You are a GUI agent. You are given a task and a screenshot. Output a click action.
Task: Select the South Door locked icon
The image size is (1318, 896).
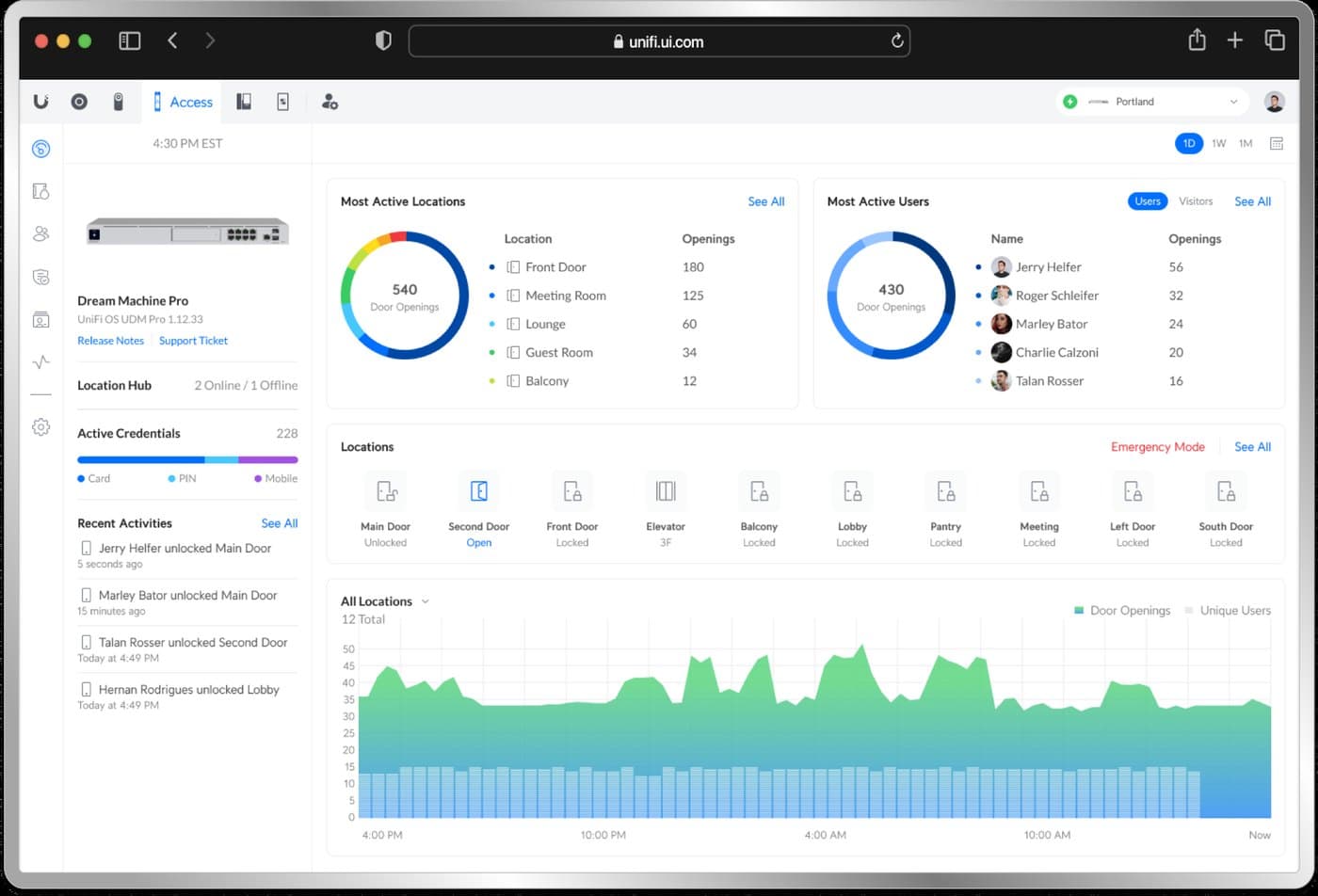click(1226, 491)
